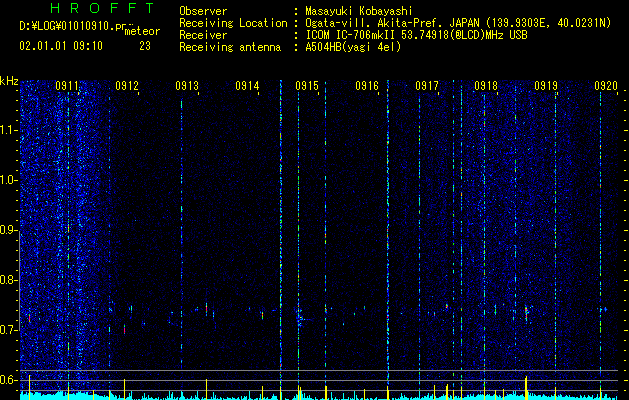Click time marker 0914

247,85
